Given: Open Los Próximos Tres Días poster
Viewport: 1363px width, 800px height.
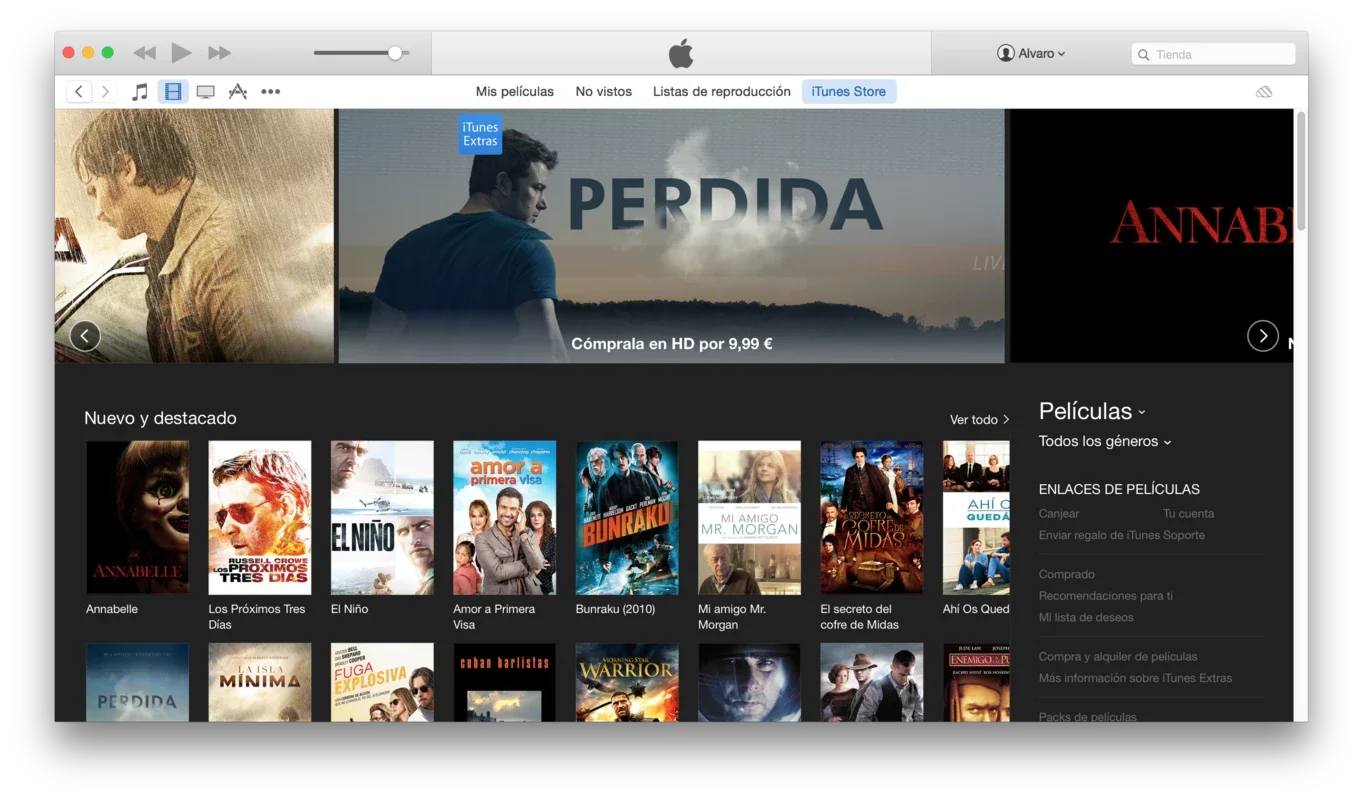Looking at the screenshot, I should (260, 518).
